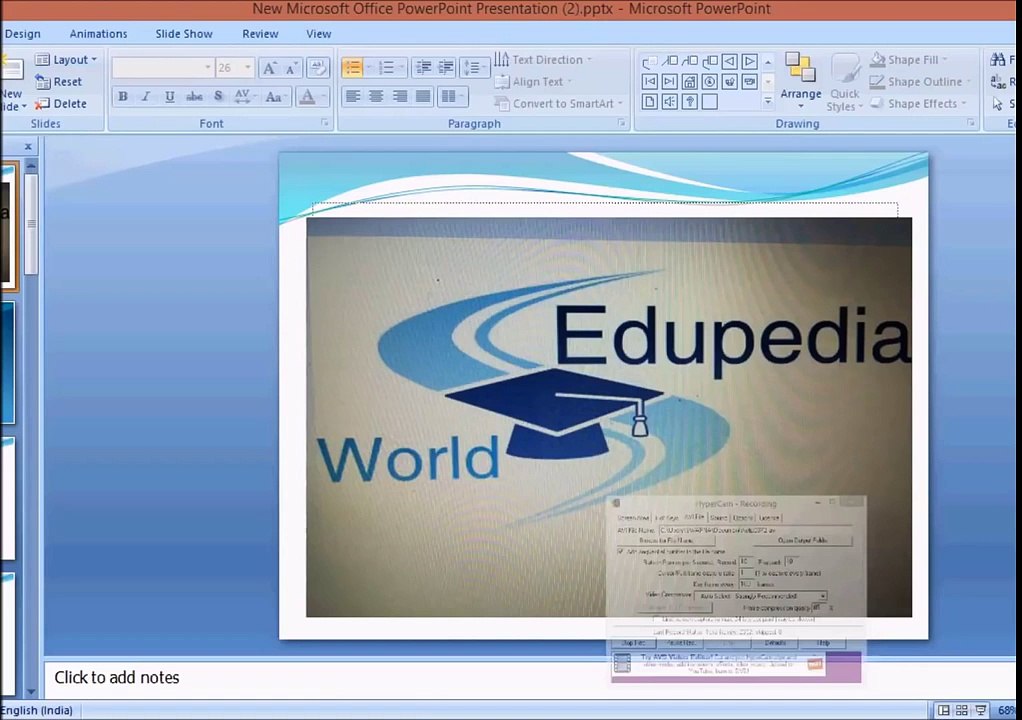
Task: Click the Delete slide button
Action: 61,104
